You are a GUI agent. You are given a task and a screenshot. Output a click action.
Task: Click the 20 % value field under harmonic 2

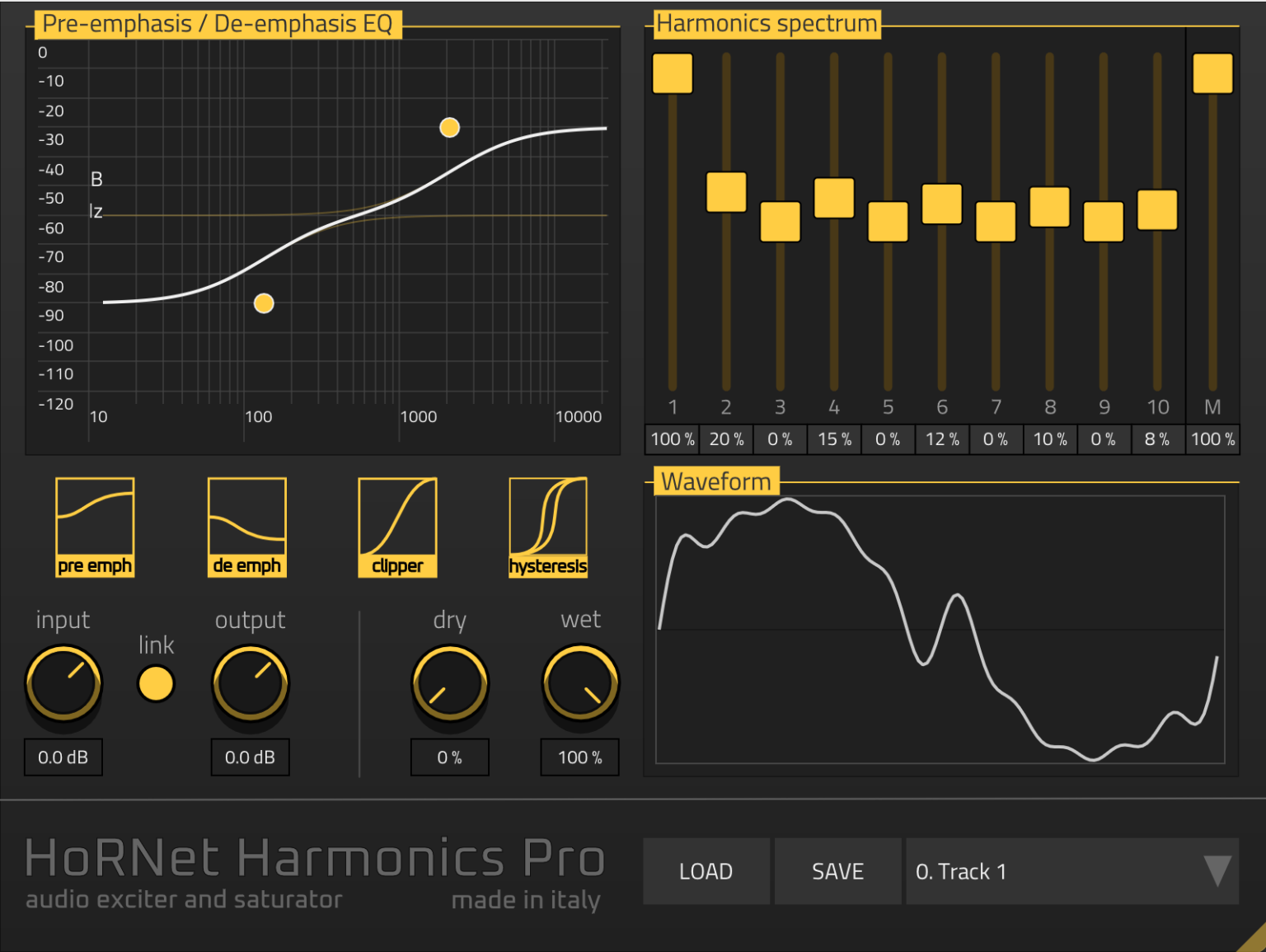[x=725, y=439]
